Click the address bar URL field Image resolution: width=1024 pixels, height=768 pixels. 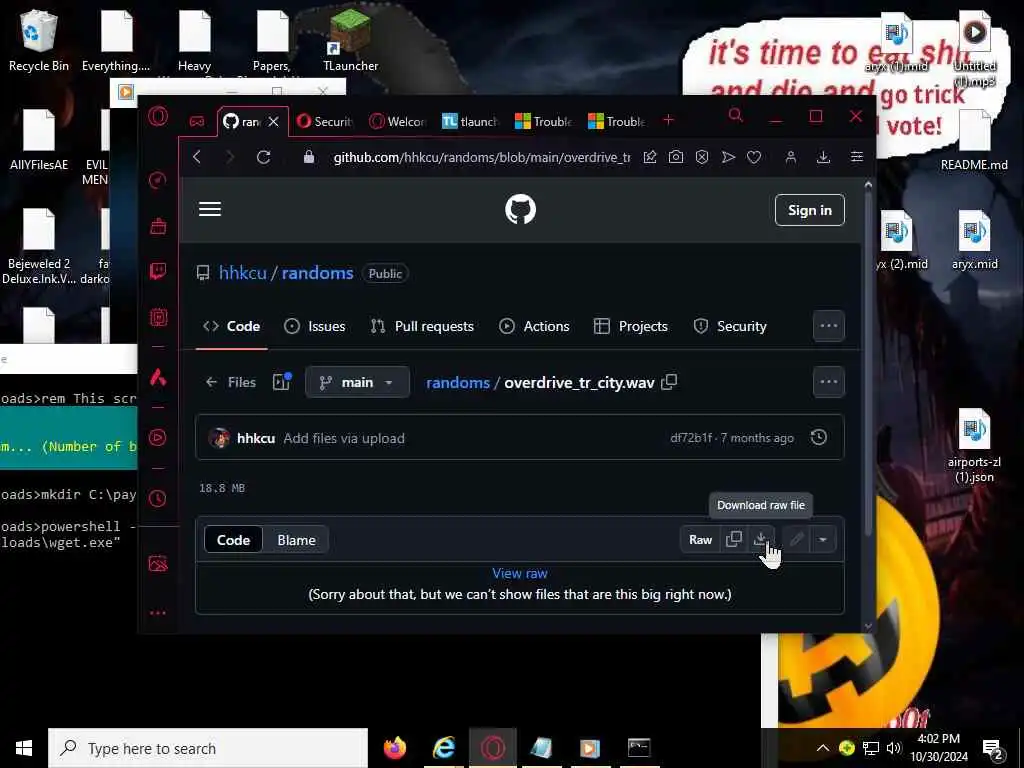(x=482, y=157)
